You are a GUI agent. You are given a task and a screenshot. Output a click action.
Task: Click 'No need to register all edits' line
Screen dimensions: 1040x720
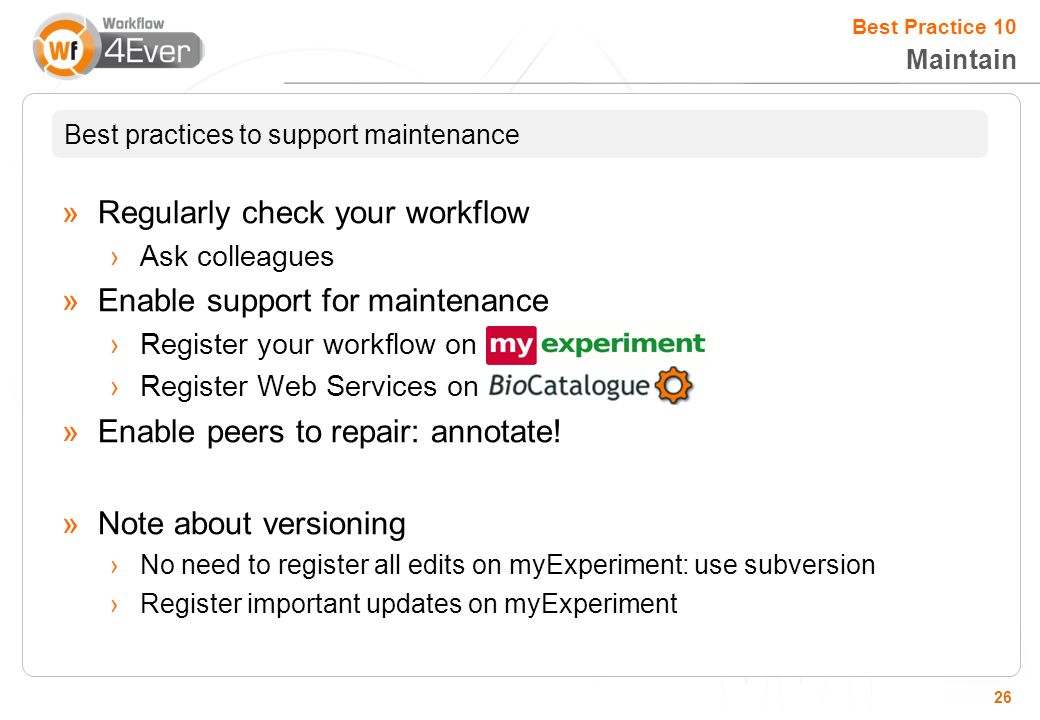tap(507, 565)
